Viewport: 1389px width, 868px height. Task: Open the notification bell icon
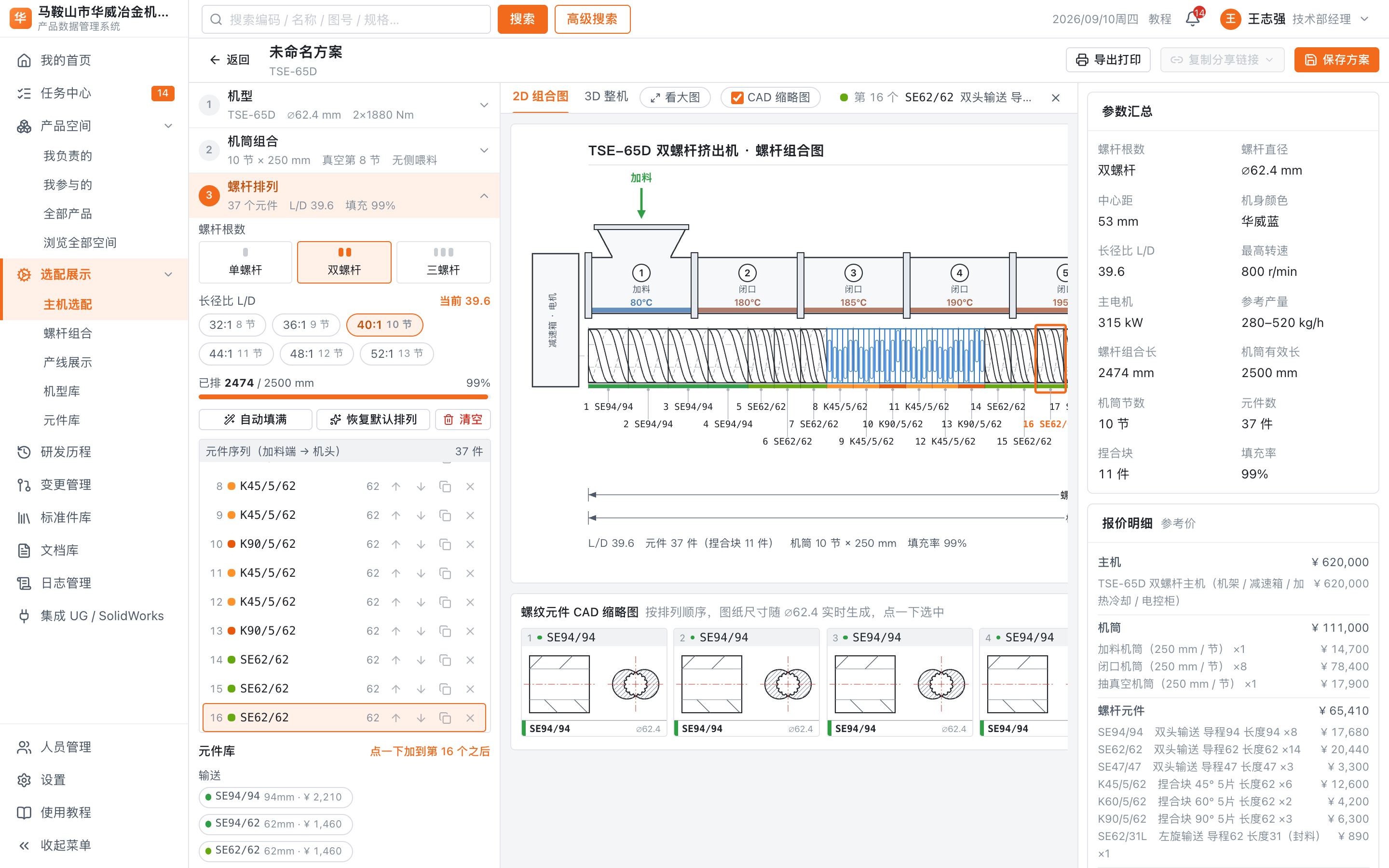tap(1192, 19)
